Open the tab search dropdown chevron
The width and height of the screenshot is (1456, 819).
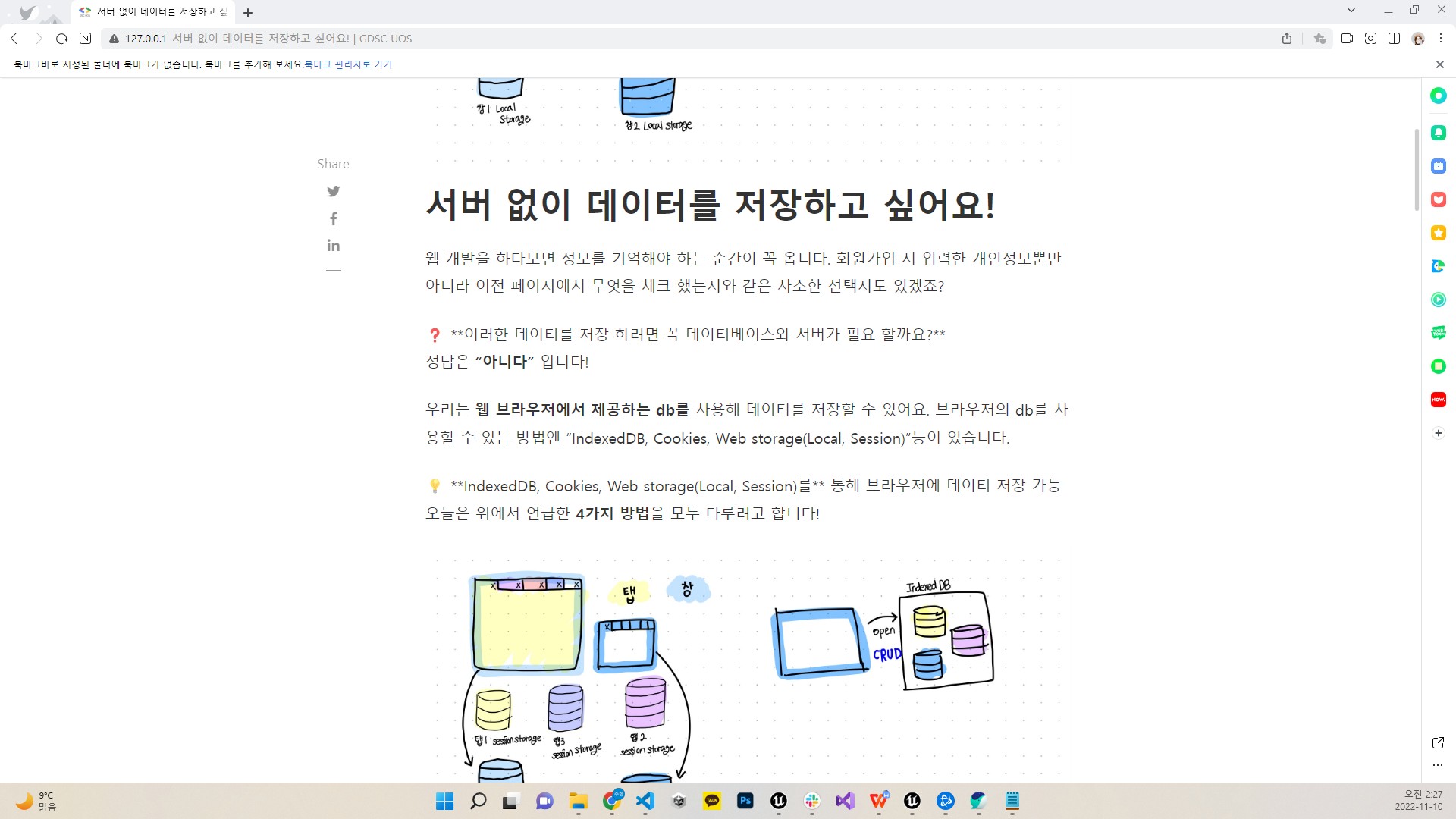[x=1351, y=11]
